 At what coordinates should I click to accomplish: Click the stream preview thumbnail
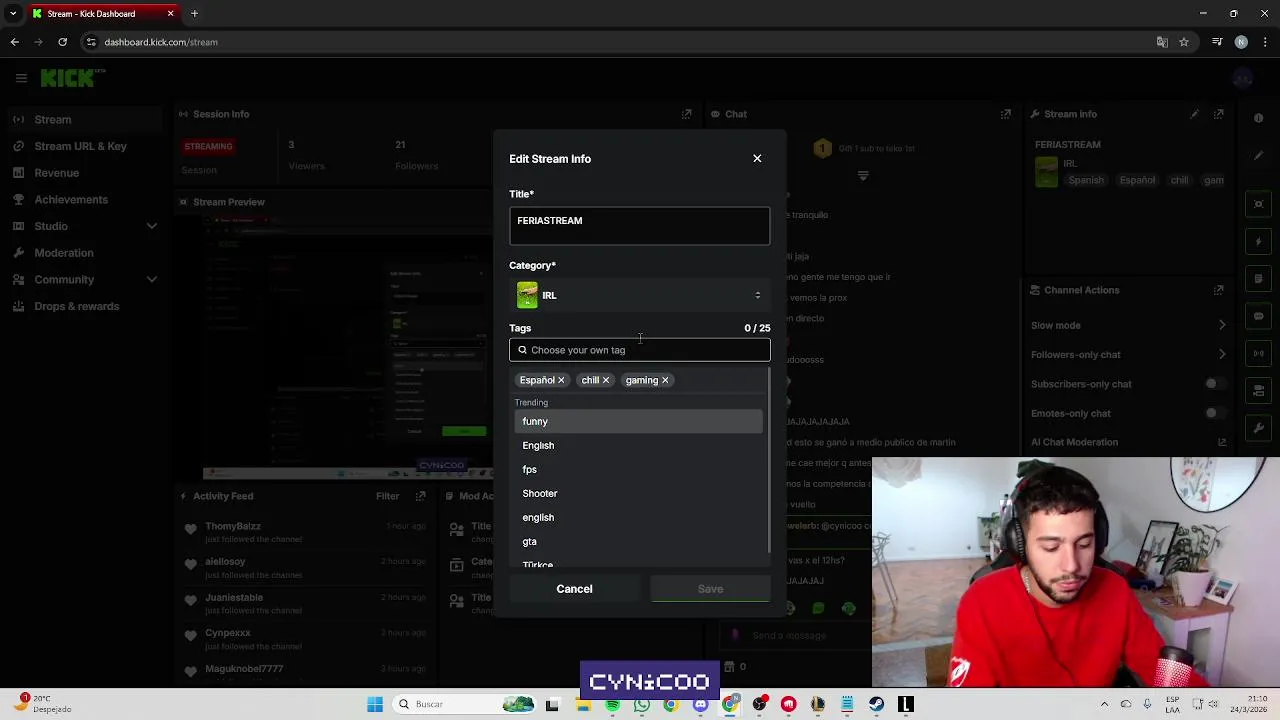tap(347, 345)
